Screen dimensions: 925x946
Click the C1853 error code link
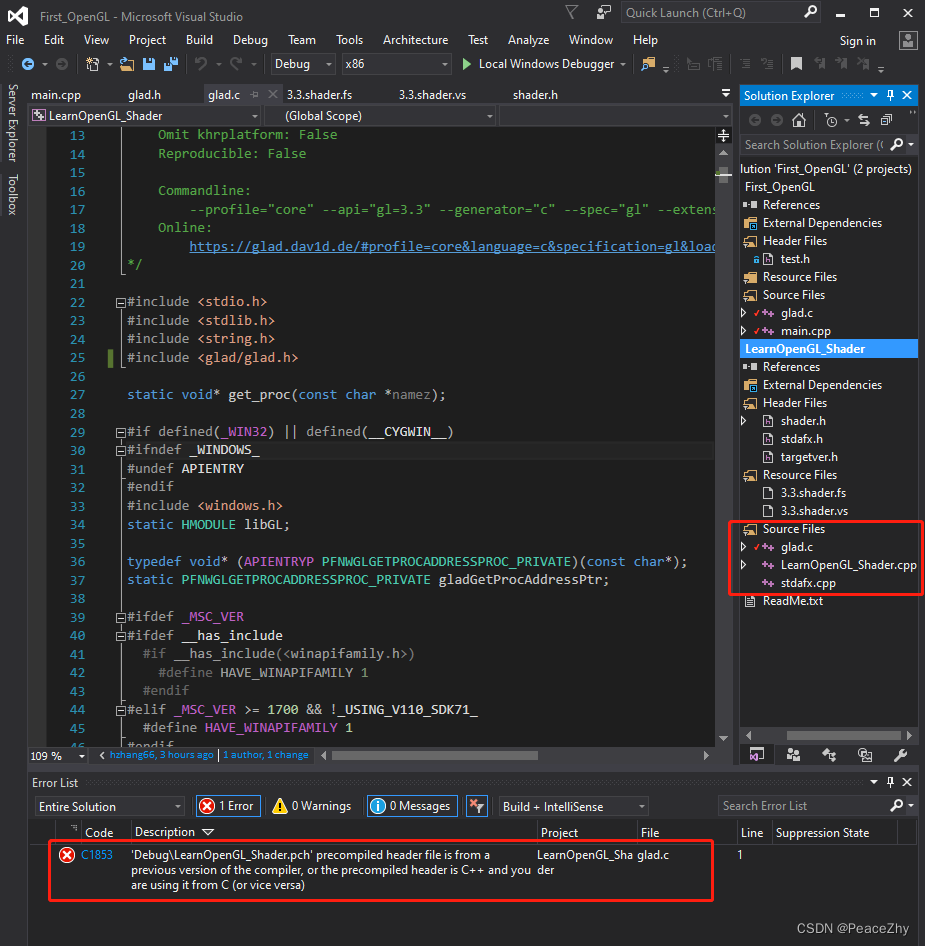pyautogui.click(x=97, y=855)
